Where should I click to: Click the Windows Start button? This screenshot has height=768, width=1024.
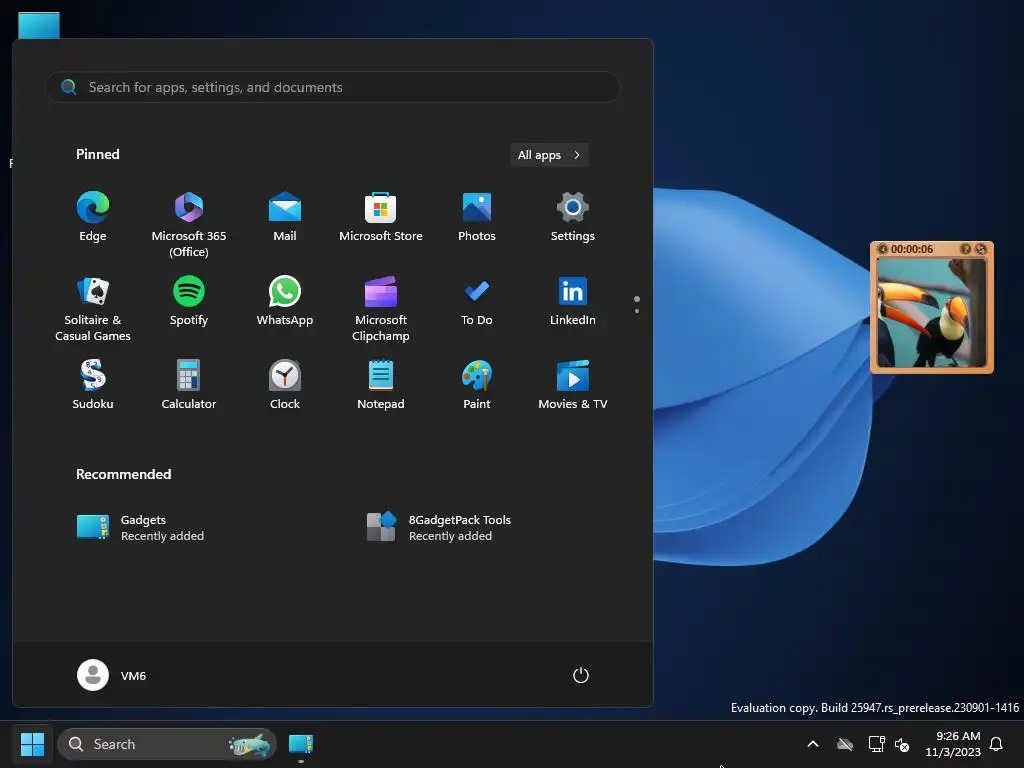pyautogui.click(x=32, y=744)
